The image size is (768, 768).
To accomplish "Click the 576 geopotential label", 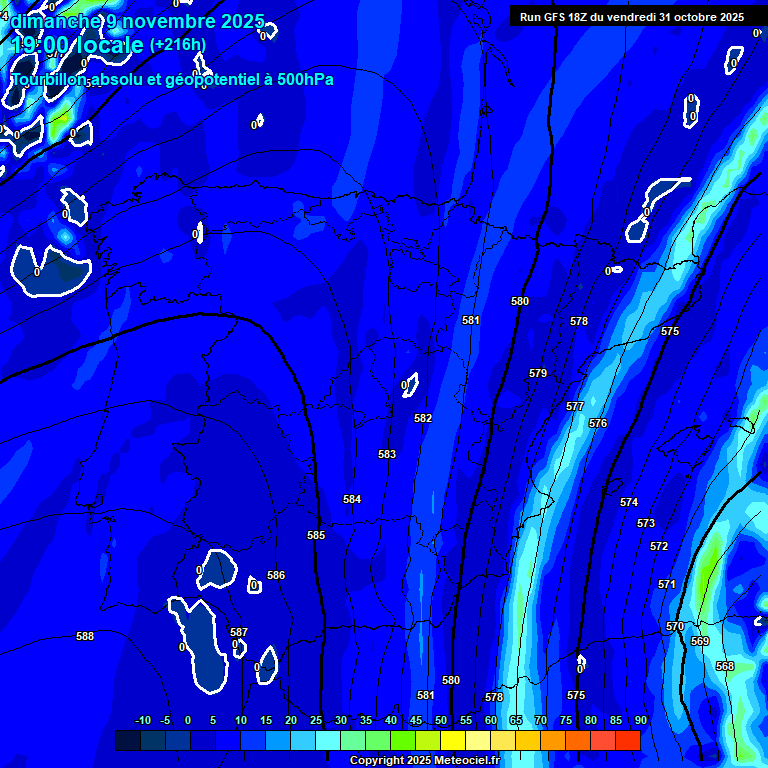I will [x=598, y=424].
